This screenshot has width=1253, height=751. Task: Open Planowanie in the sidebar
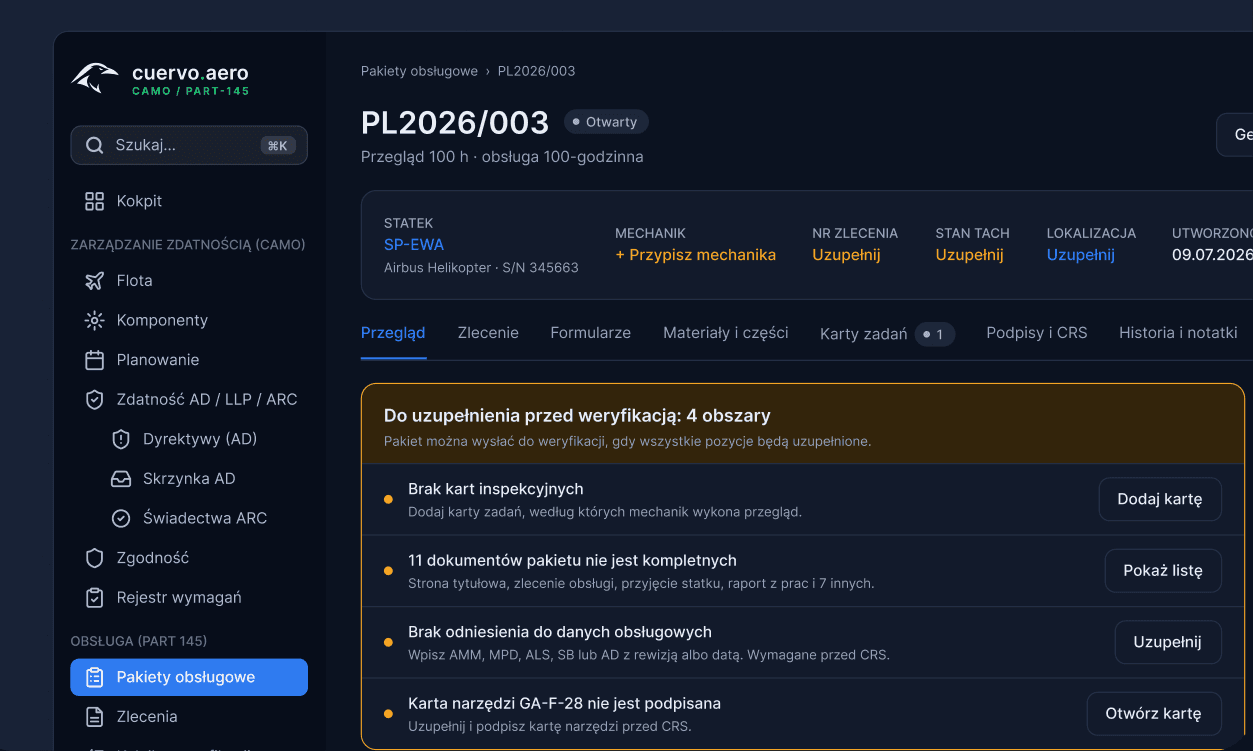(189, 360)
